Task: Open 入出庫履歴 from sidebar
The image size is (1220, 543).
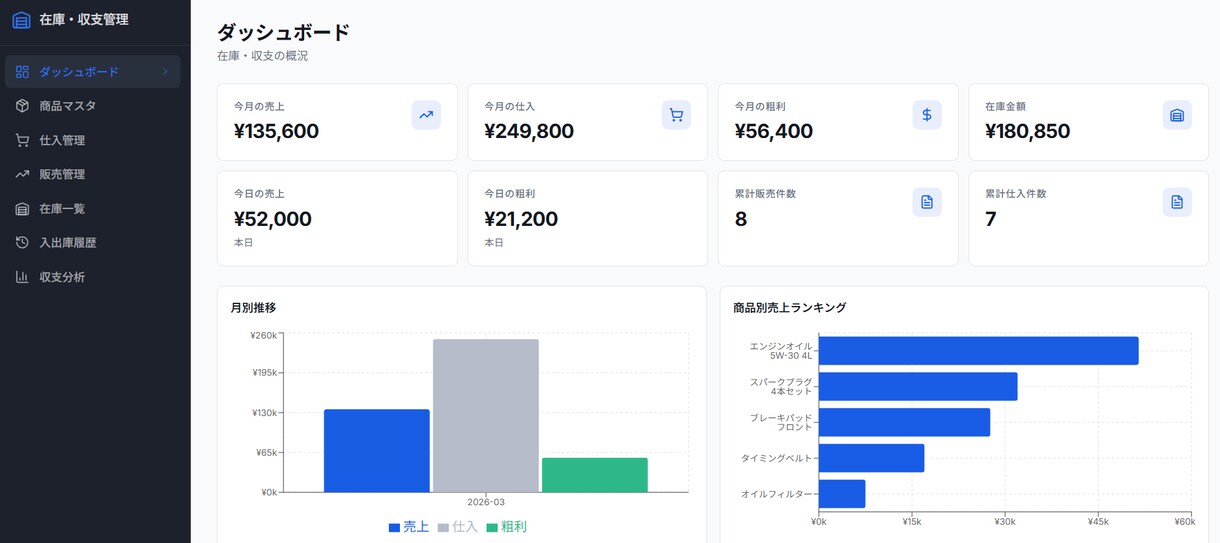Action: coord(93,243)
